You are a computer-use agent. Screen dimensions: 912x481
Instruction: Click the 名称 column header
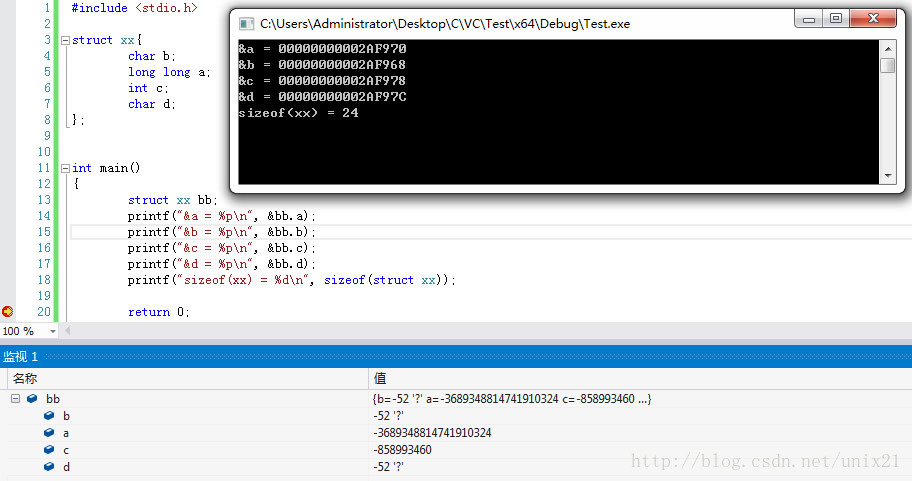[x=187, y=379]
